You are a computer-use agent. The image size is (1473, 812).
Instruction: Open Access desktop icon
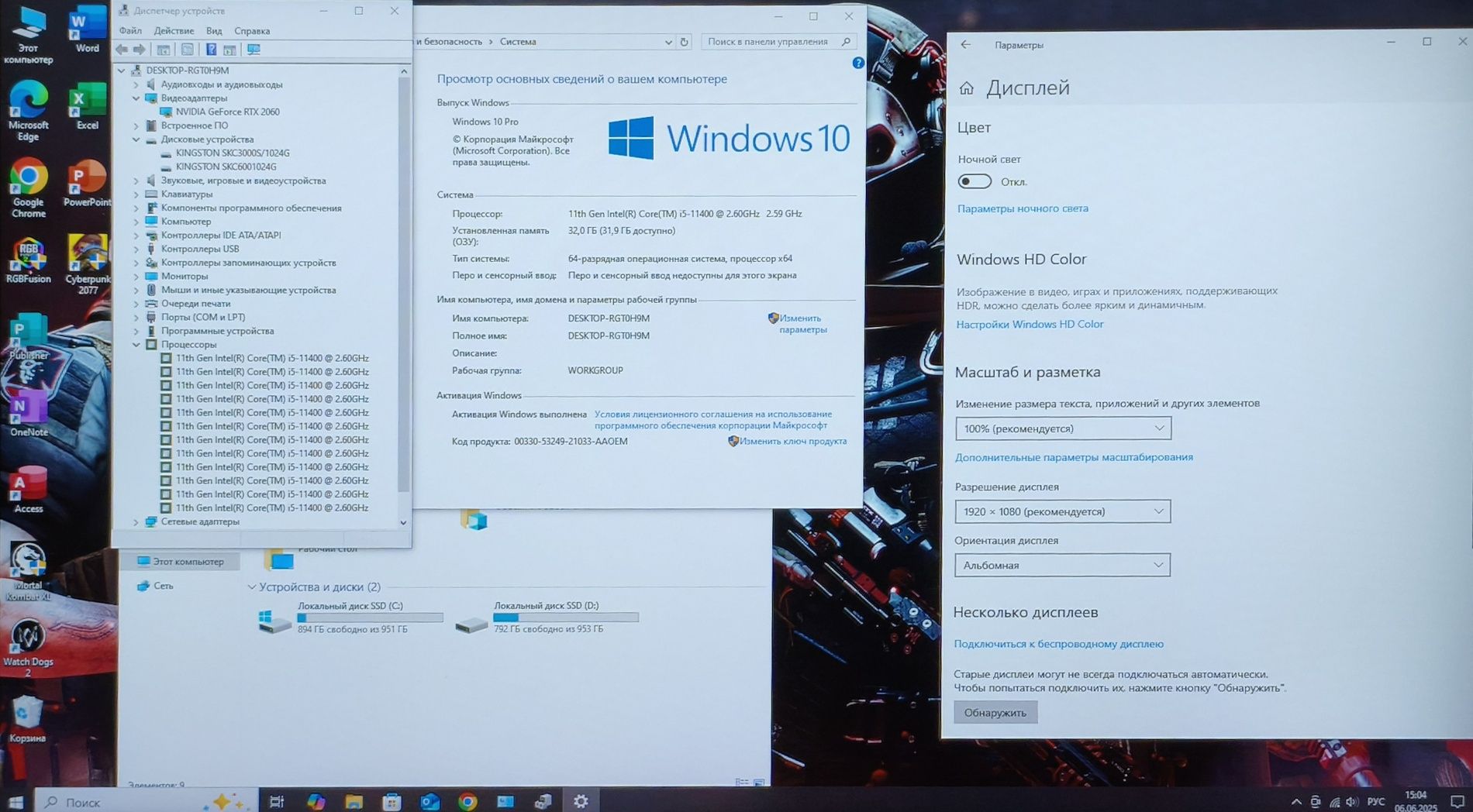[x=29, y=490]
